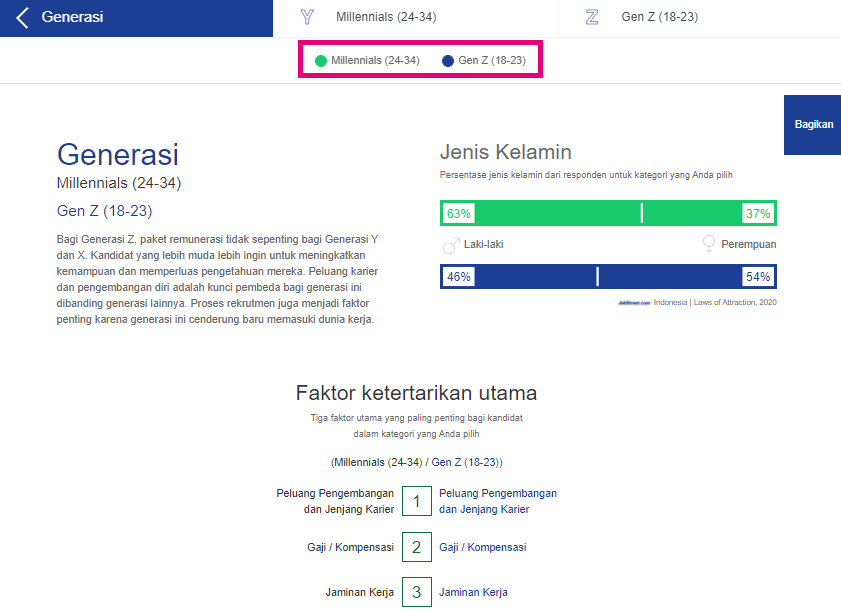Click the Generasi header title in top bar
Screen dimensions: 841x613
72,17
